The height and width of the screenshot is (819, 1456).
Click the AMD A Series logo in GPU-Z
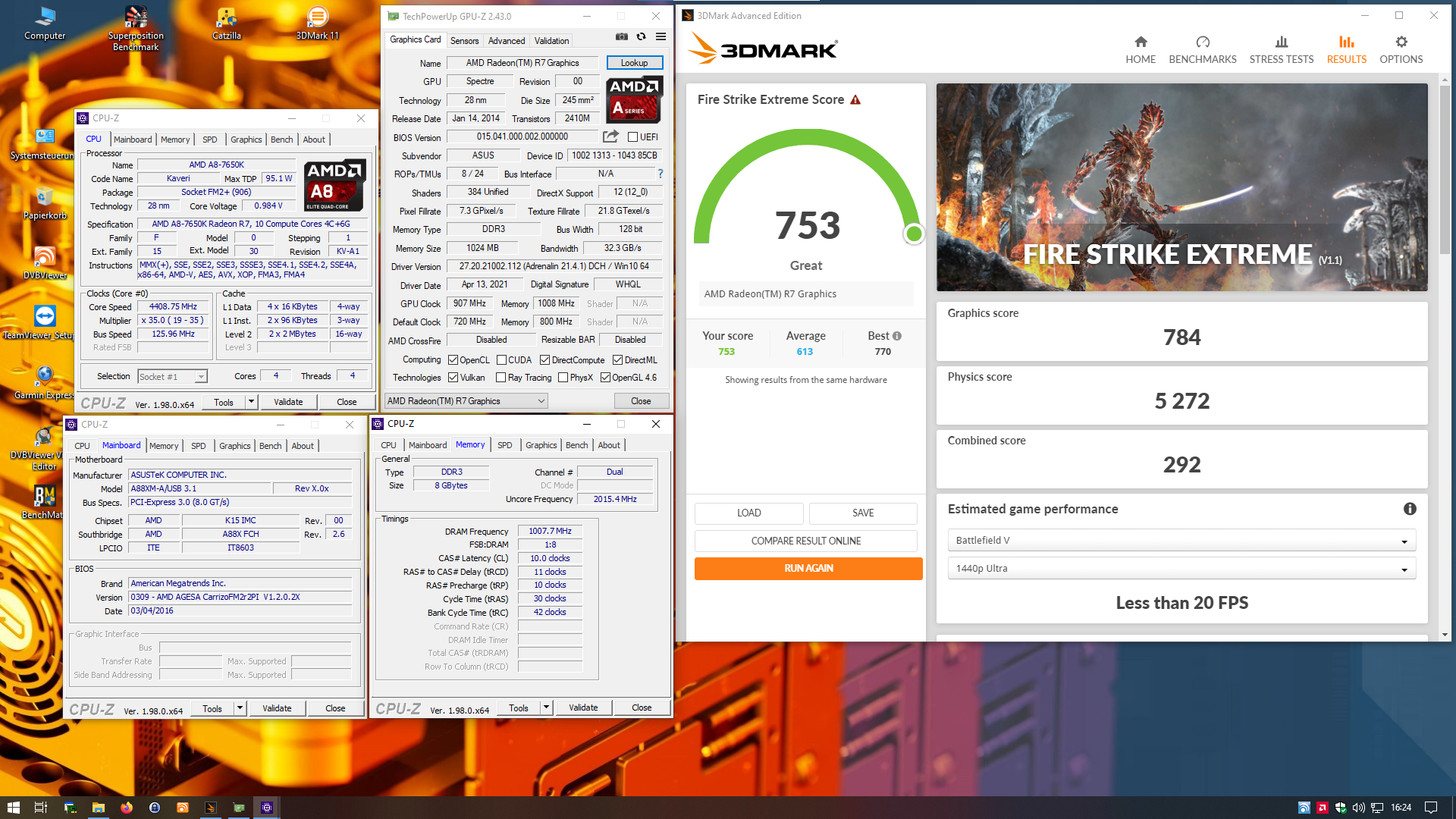[x=635, y=99]
